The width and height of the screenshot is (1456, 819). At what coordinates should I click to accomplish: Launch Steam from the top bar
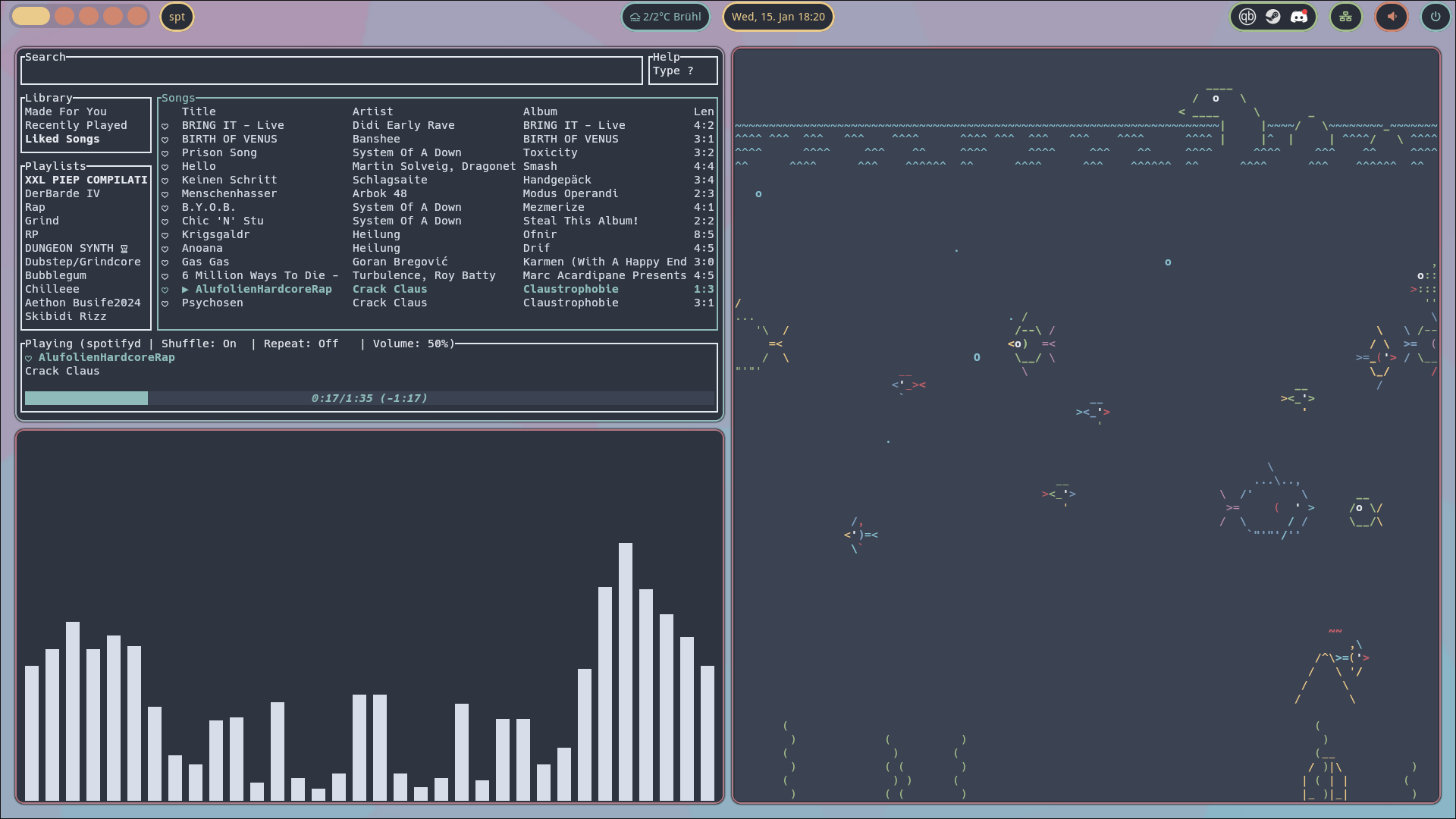[1273, 16]
